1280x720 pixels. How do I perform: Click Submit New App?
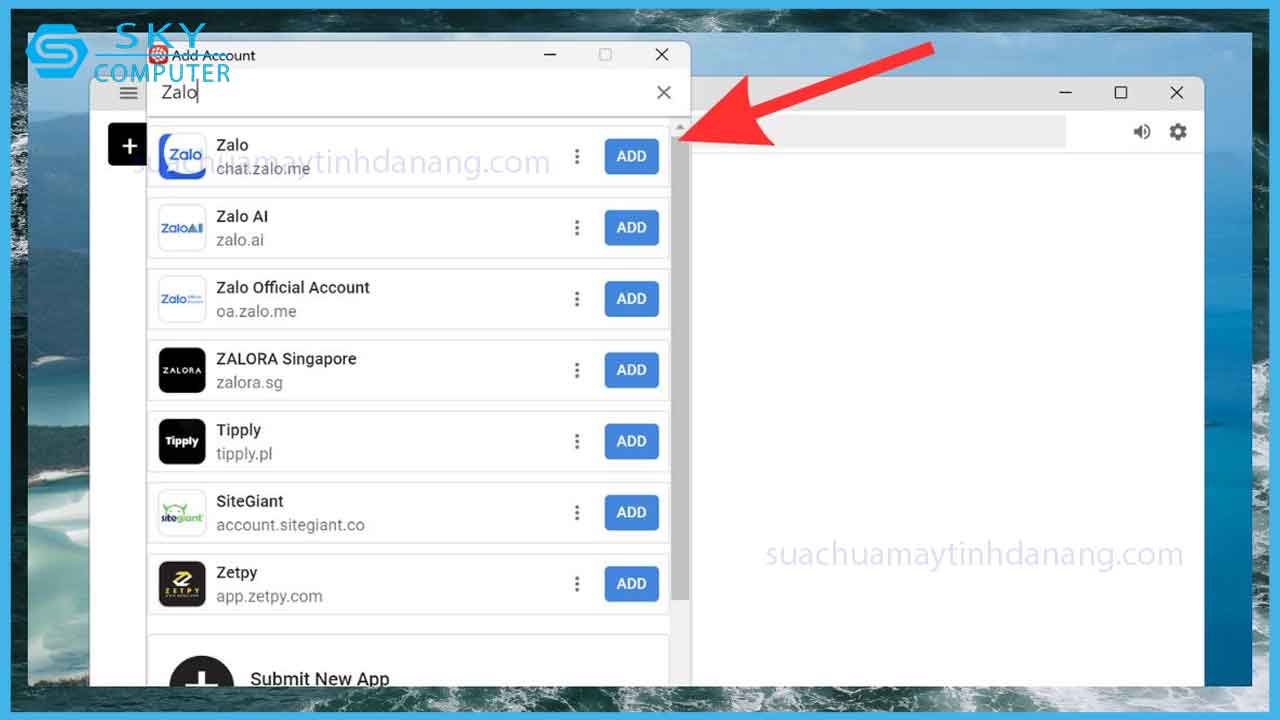click(x=320, y=678)
